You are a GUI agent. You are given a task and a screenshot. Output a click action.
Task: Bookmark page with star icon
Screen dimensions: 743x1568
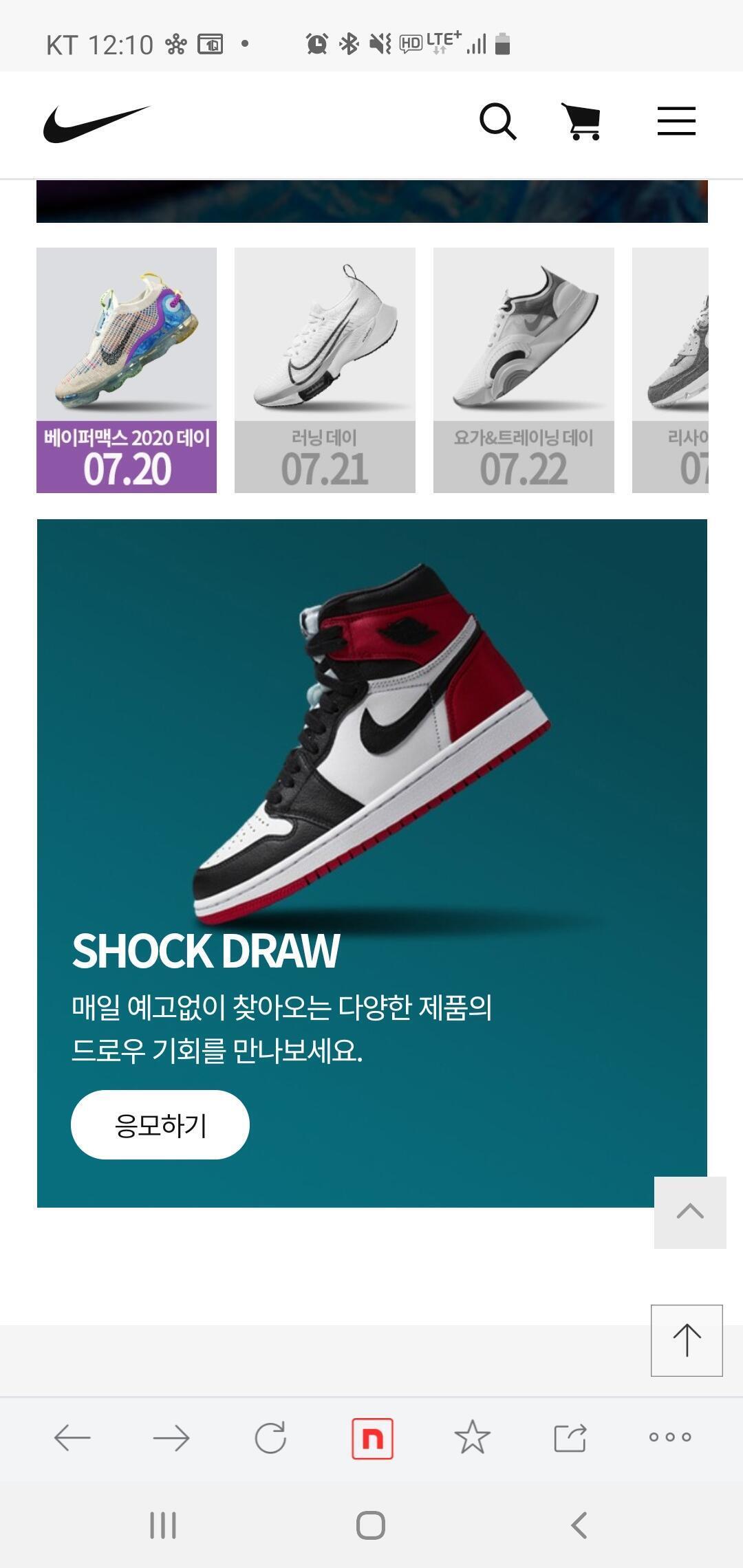click(x=473, y=1437)
